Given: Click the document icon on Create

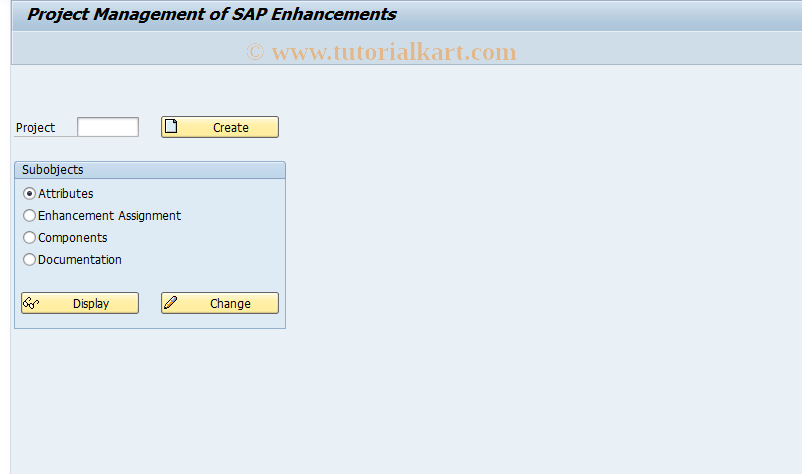Looking at the screenshot, I should [x=171, y=126].
